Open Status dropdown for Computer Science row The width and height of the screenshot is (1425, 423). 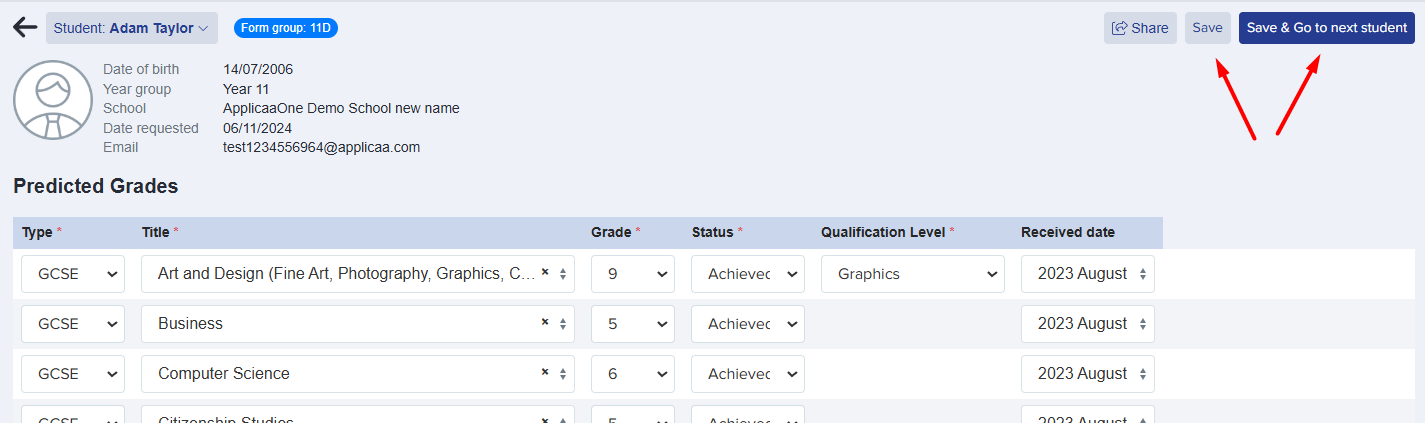[x=748, y=374]
